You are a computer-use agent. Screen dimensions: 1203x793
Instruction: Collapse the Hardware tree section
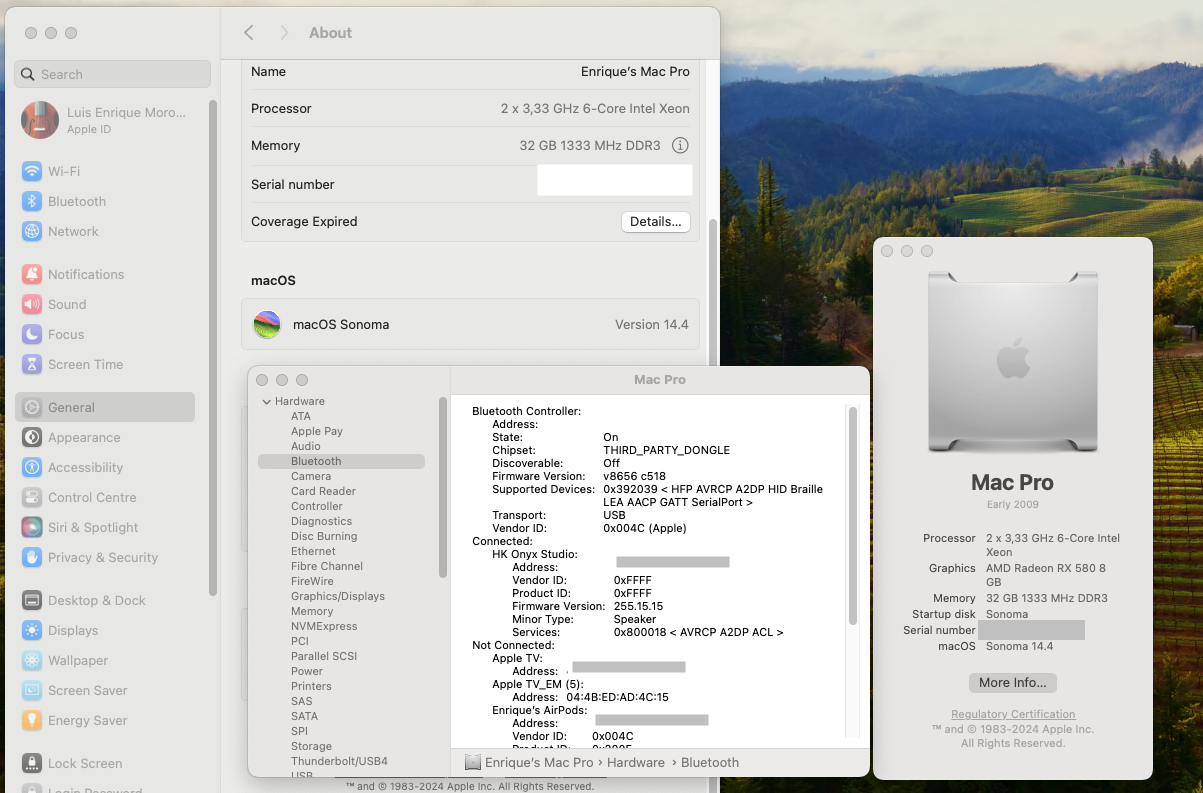click(267, 401)
